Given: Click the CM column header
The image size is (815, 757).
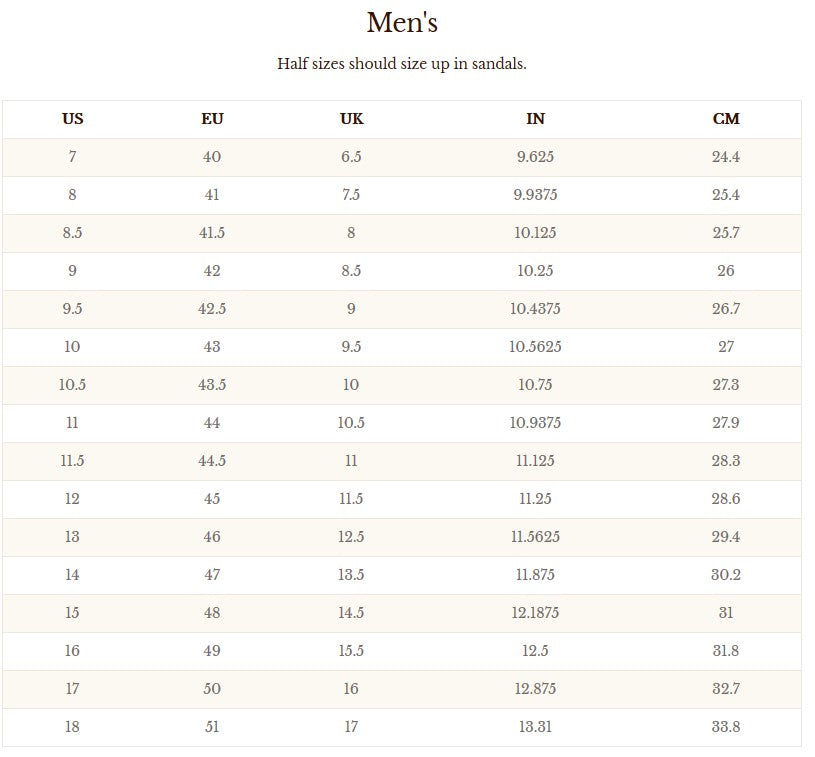Looking at the screenshot, I should [x=726, y=119].
